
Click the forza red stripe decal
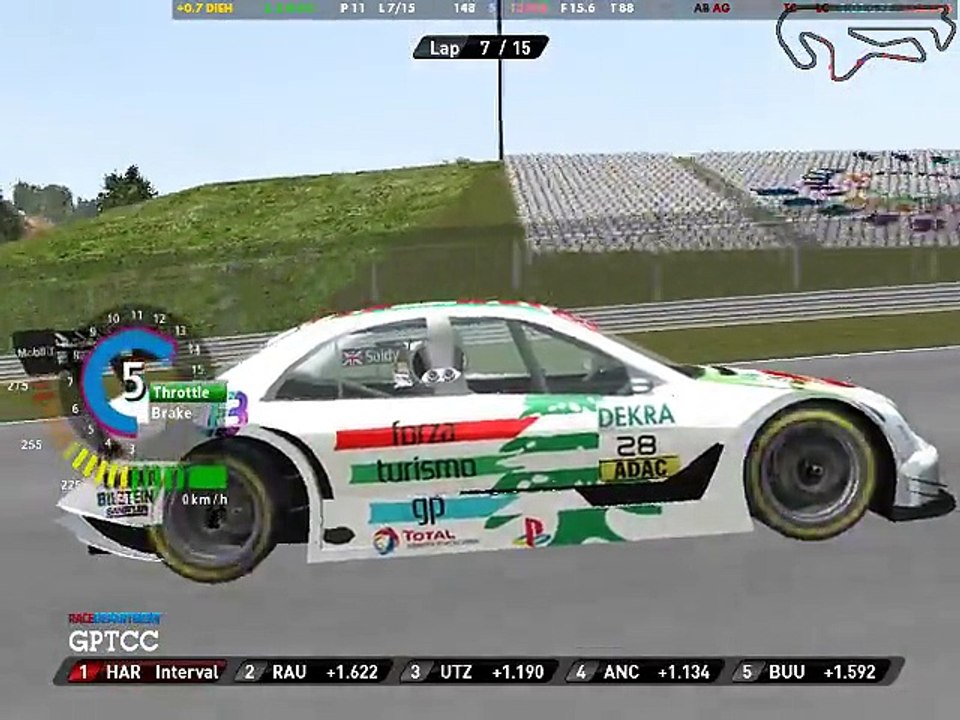(436, 433)
